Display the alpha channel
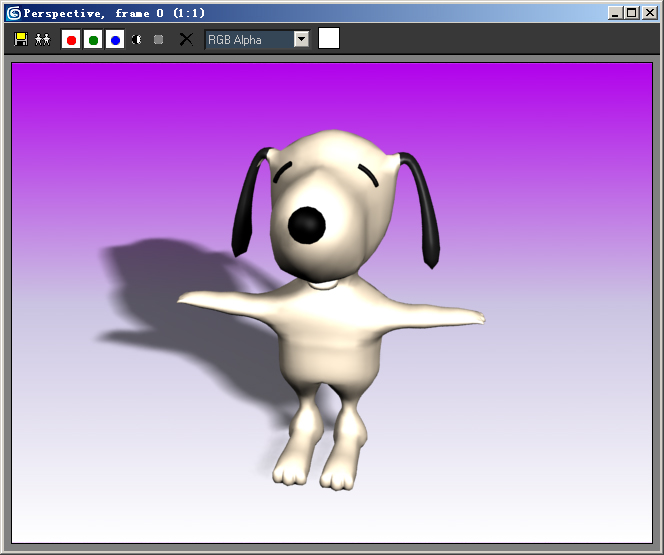 (136, 39)
